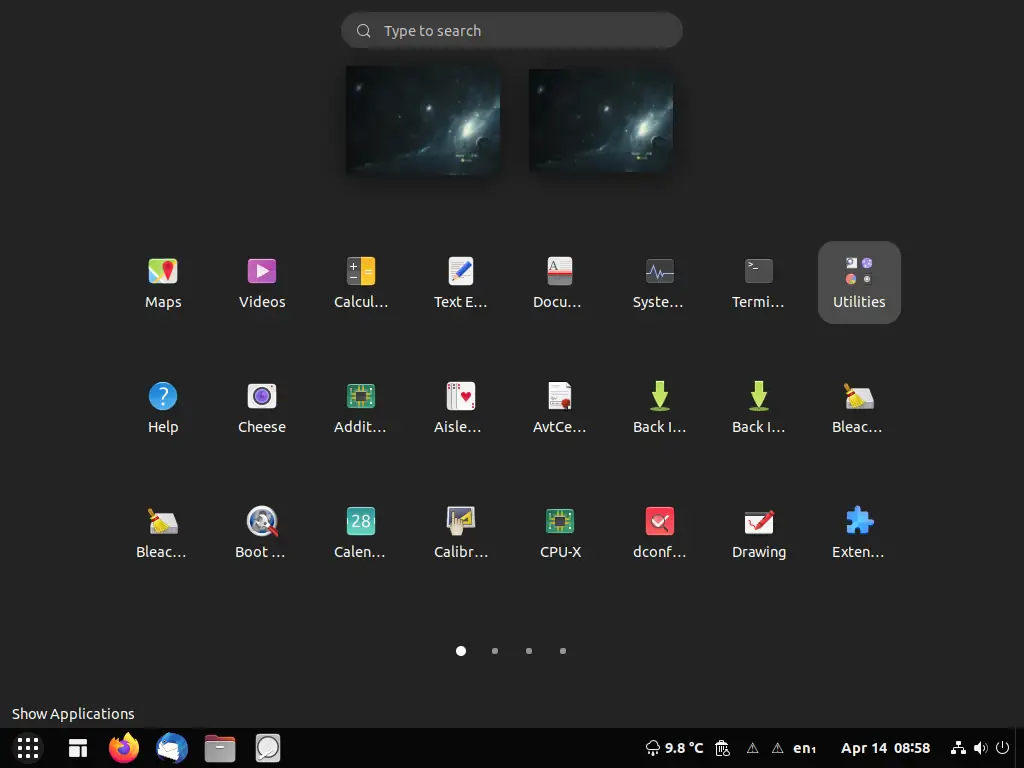Click the Type to search field
This screenshot has width=1024, height=768.
512,31
